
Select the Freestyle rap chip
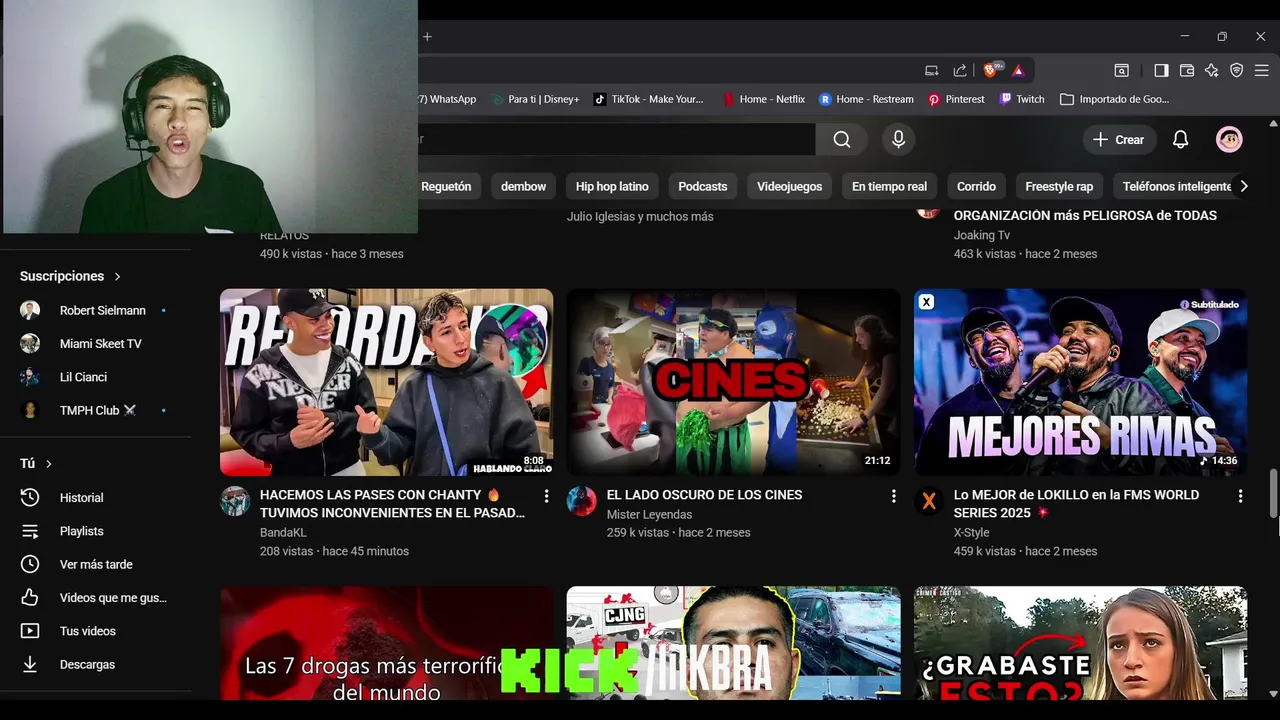[1059, 186]
